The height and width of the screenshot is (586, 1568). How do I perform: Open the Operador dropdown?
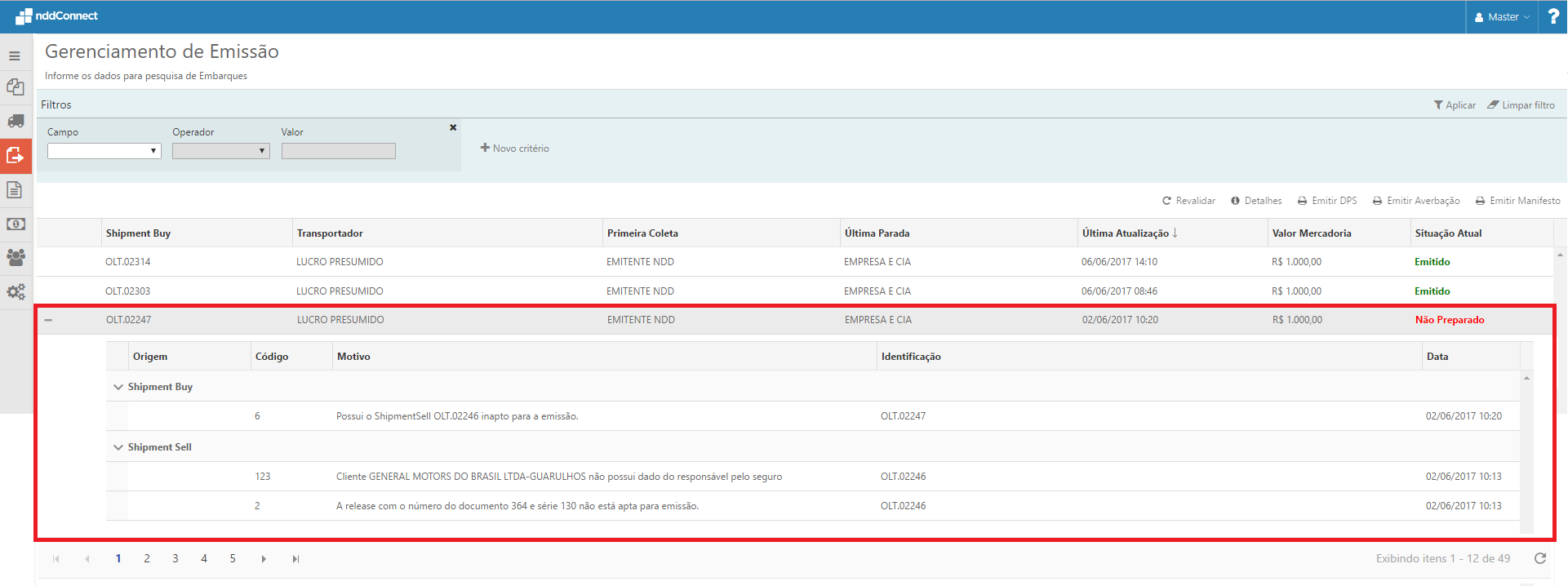220,151
